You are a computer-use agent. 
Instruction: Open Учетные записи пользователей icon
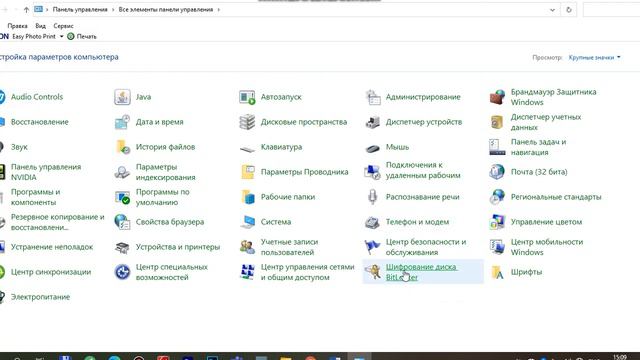pos(247,247)
